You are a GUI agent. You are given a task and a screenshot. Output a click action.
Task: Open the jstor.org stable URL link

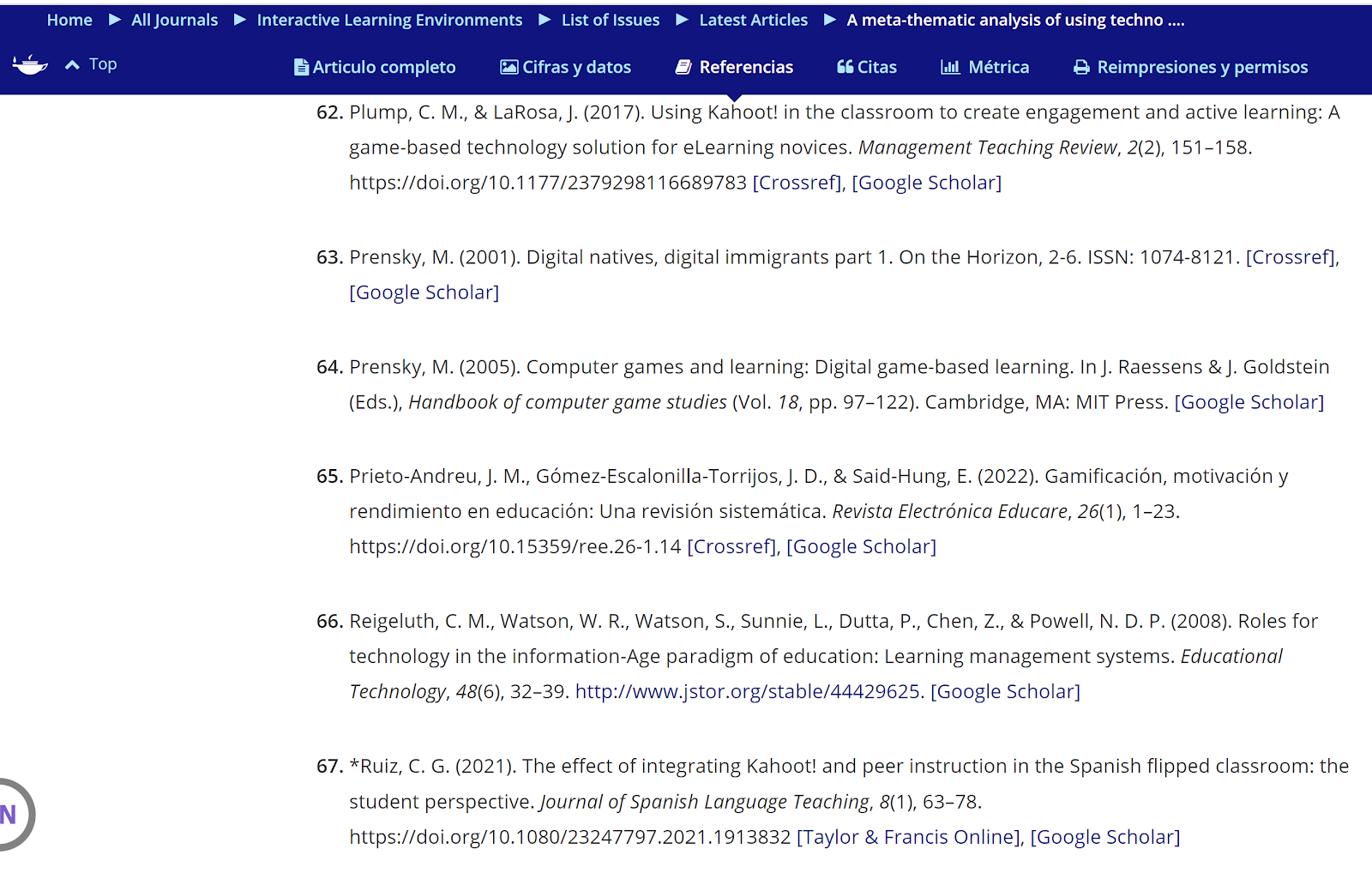point(748,691)
